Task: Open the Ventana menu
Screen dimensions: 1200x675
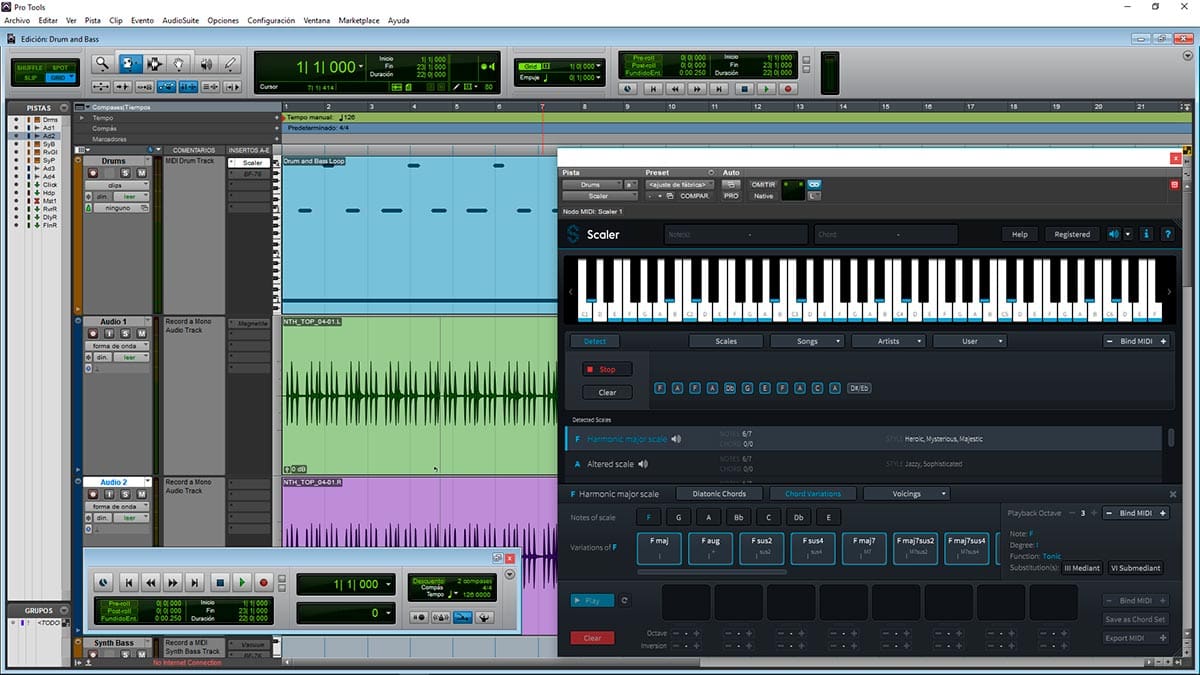Action: pos(316,20)
